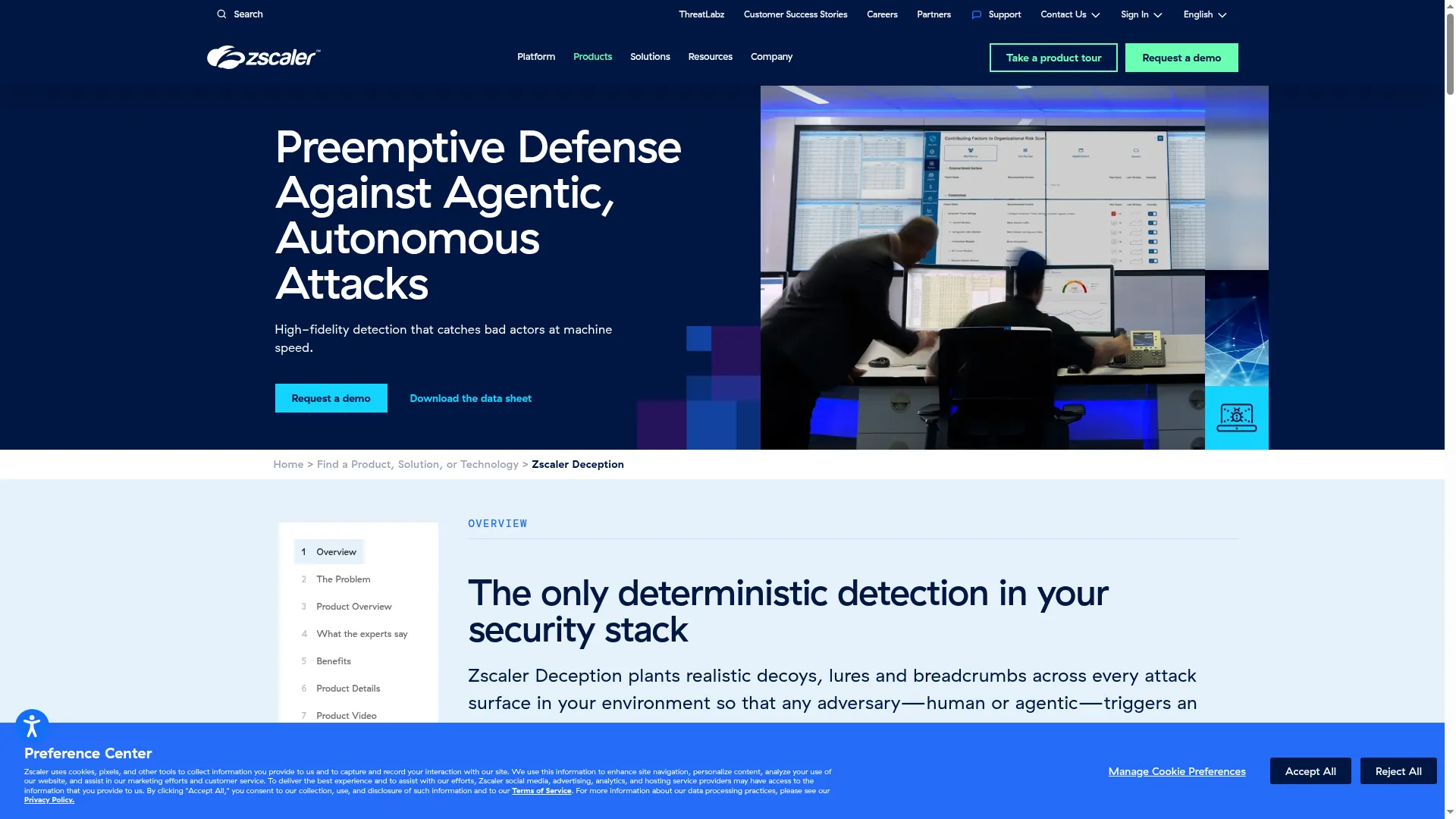
Task: Expand the Sign In dropdown
Action: click(x=1141, y=14)
